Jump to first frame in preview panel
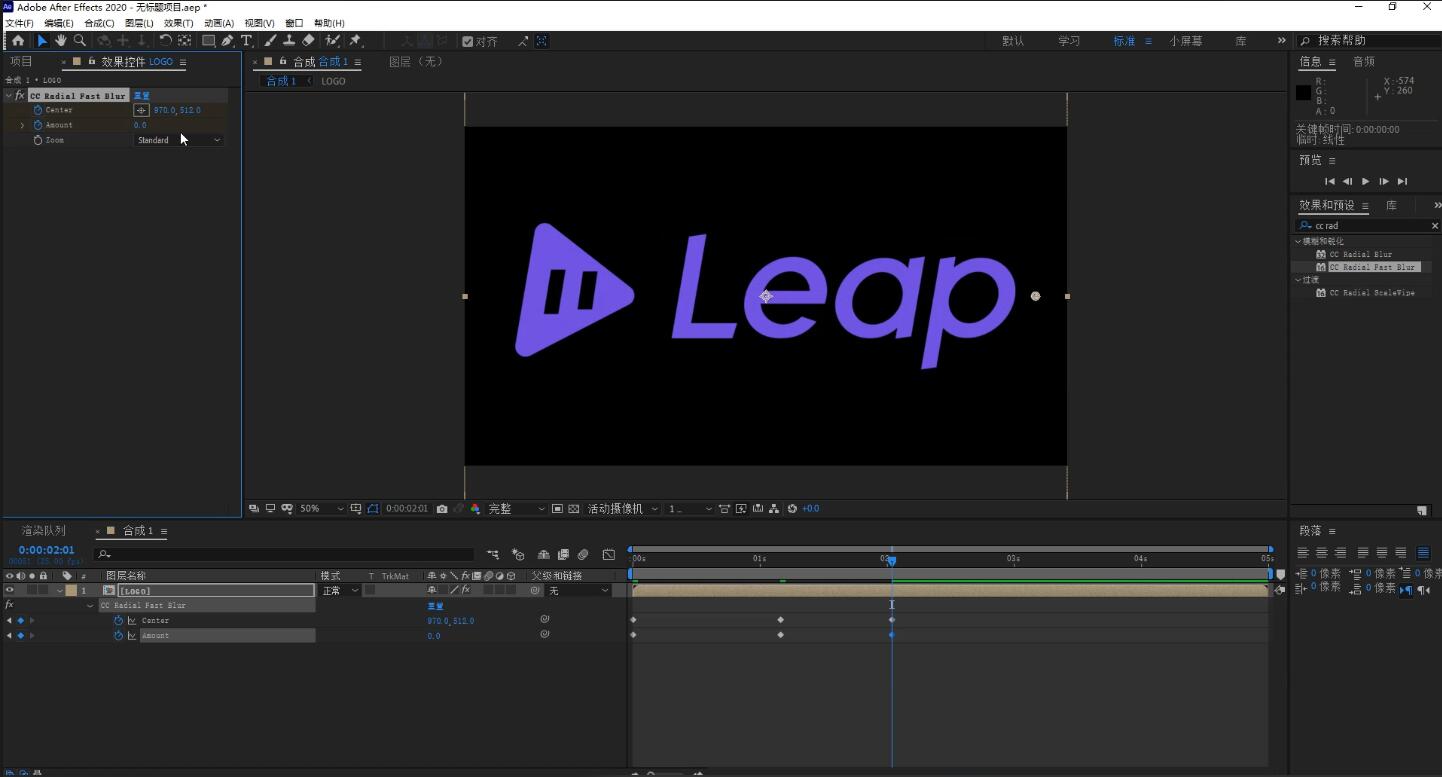 (x=1329, y=181)
